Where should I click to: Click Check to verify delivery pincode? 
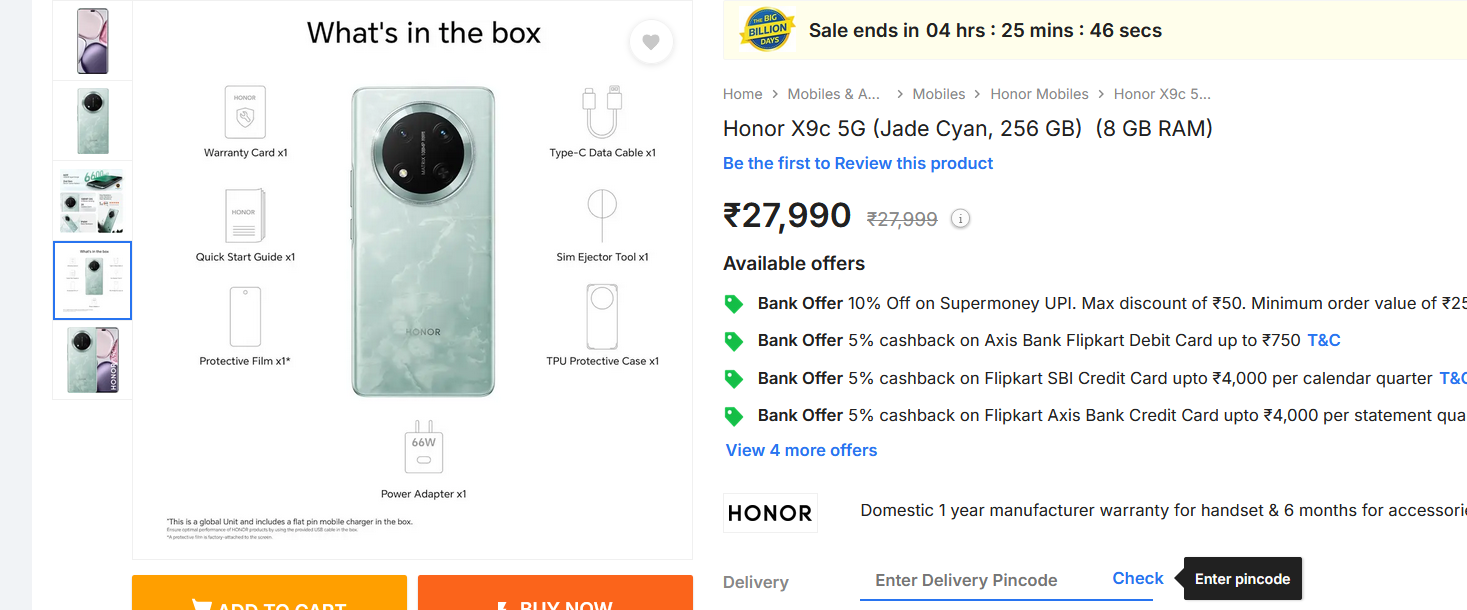pos(1137,578)
